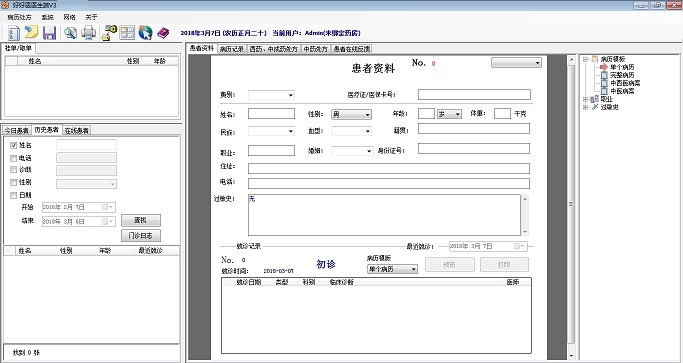The width and height of the screenshot is (683, 363).
Task: Open the 类别 dropdown in patient form
Action: click(271, 95)
